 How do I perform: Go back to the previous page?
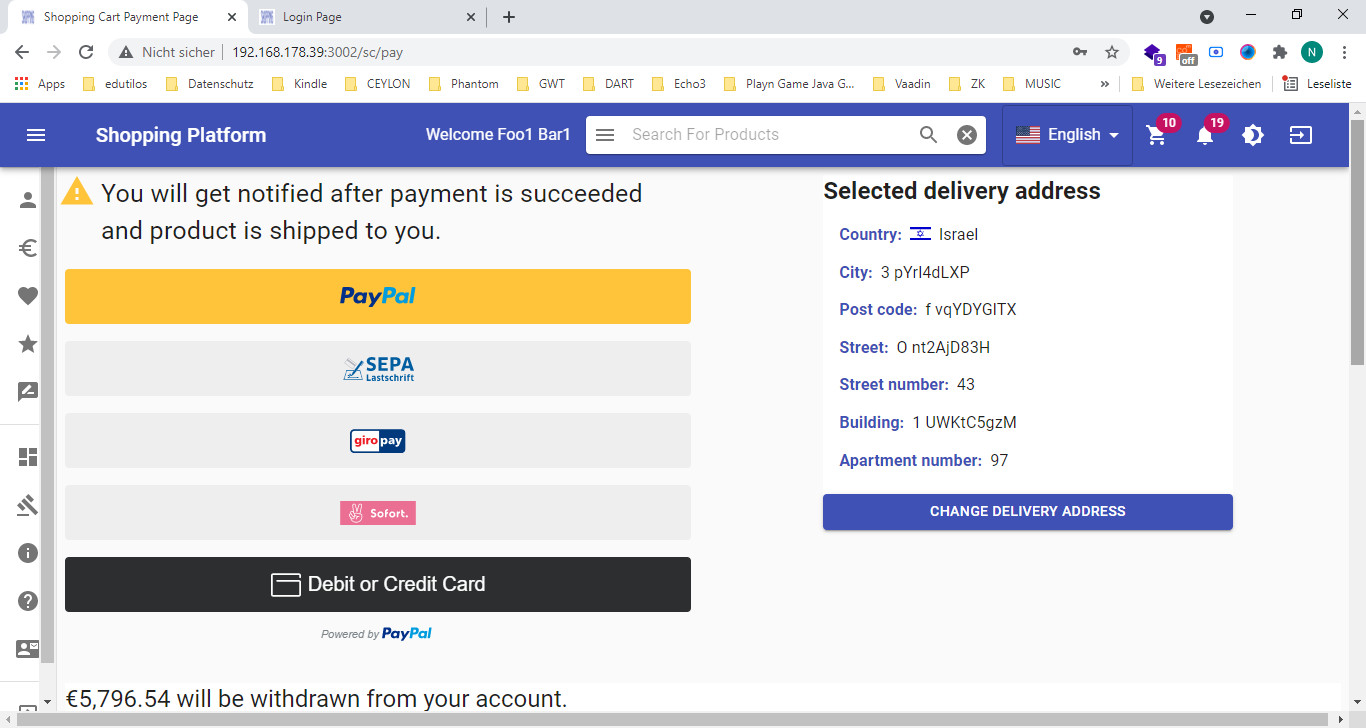tap(22, 52)
